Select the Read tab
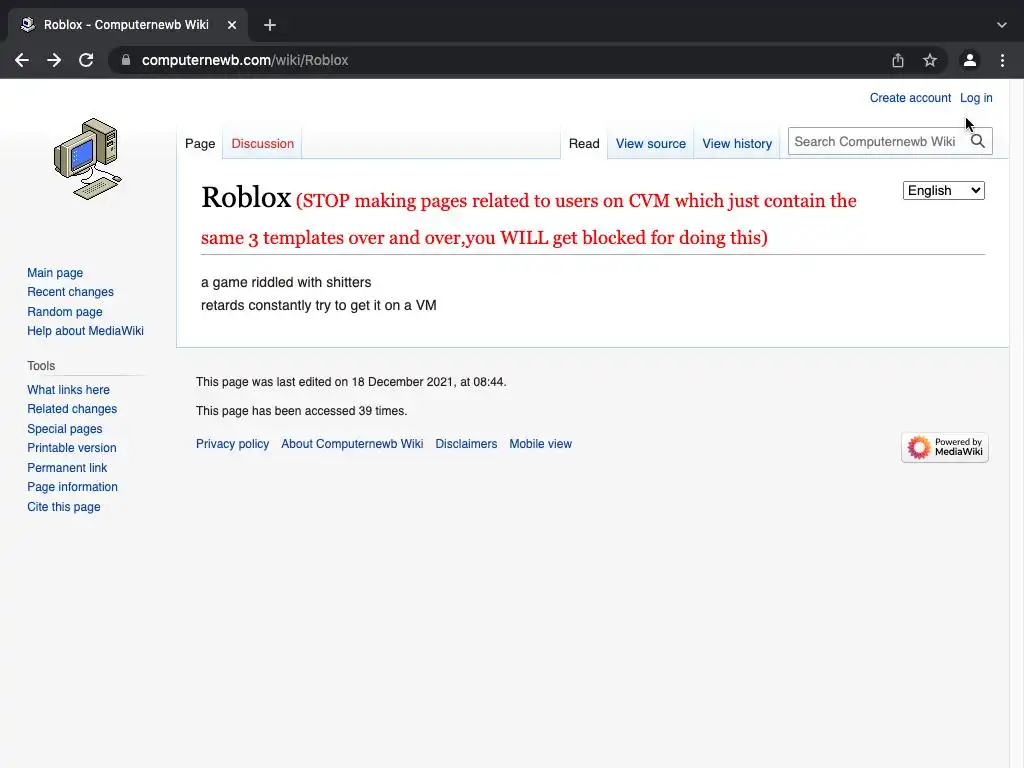The width and height of the screenshot is (1024, 768). [x=584, y=144]
